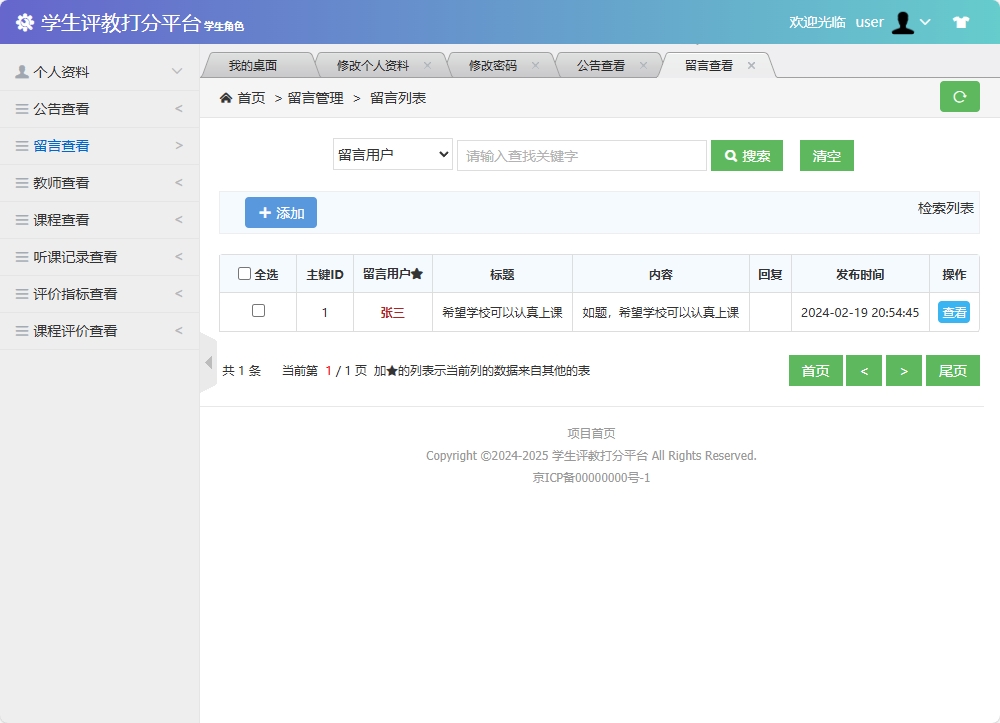Click the green refresh icon on breadcrumb bar
Image resolution: width=1000 pixels, height=723 pixels.
pos(959,97)
